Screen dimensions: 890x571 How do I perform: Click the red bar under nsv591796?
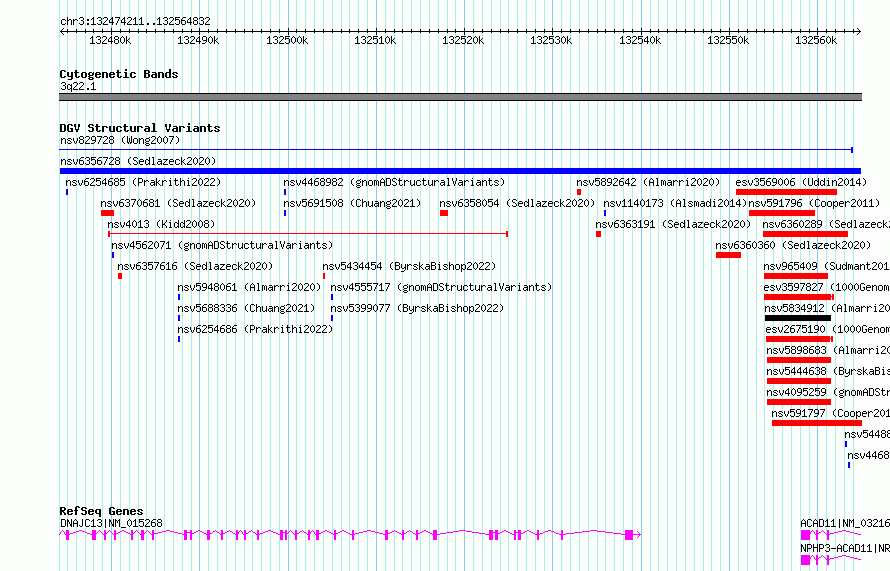coord(782,213)
